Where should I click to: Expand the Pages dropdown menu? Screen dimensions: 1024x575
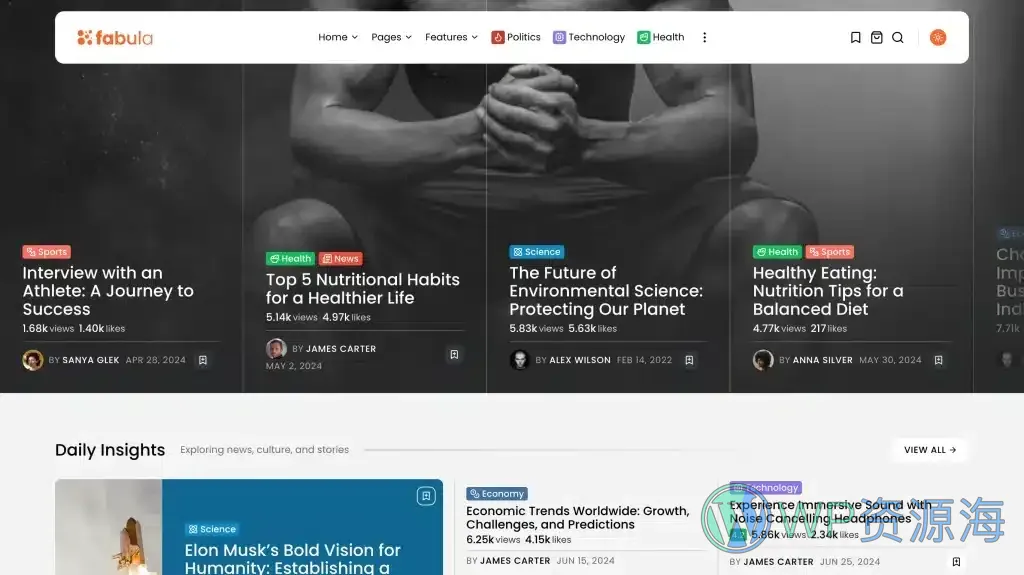(x=391, y=38)
